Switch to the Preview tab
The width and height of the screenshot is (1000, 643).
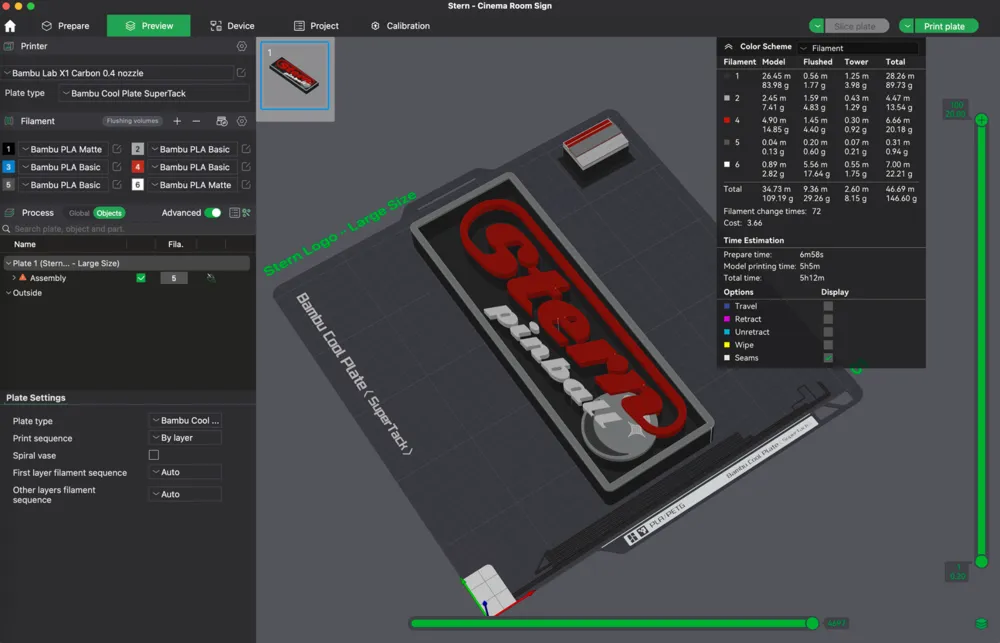point(149,26)
